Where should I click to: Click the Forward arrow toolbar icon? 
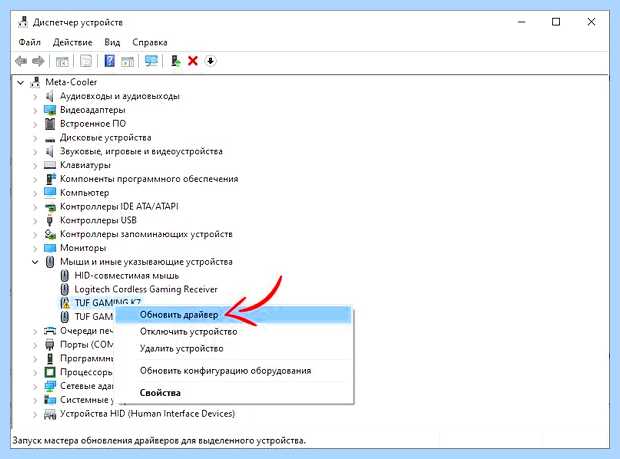coord(38,61)
